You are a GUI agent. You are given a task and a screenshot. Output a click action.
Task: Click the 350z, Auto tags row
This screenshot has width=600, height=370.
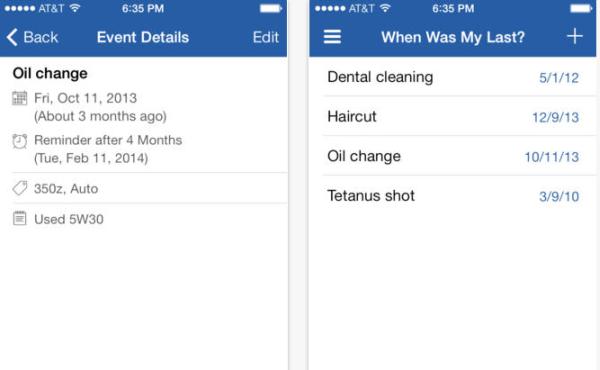click(x=150, y=188)
